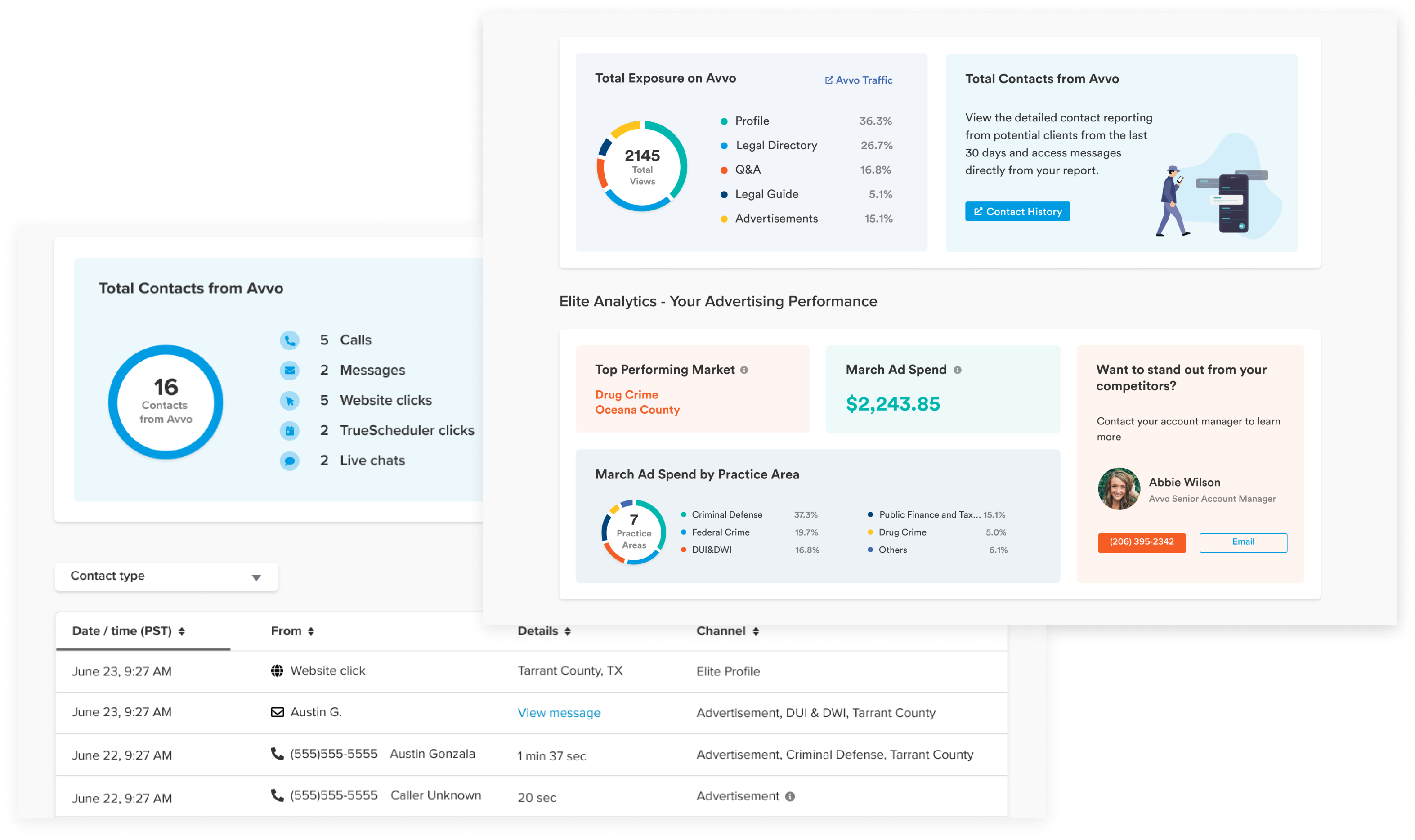The height and width of the screenshot is (840, 1415).
Task: Click the Email button for Abbie Wilson
Action: click(x=1243, y=542)
